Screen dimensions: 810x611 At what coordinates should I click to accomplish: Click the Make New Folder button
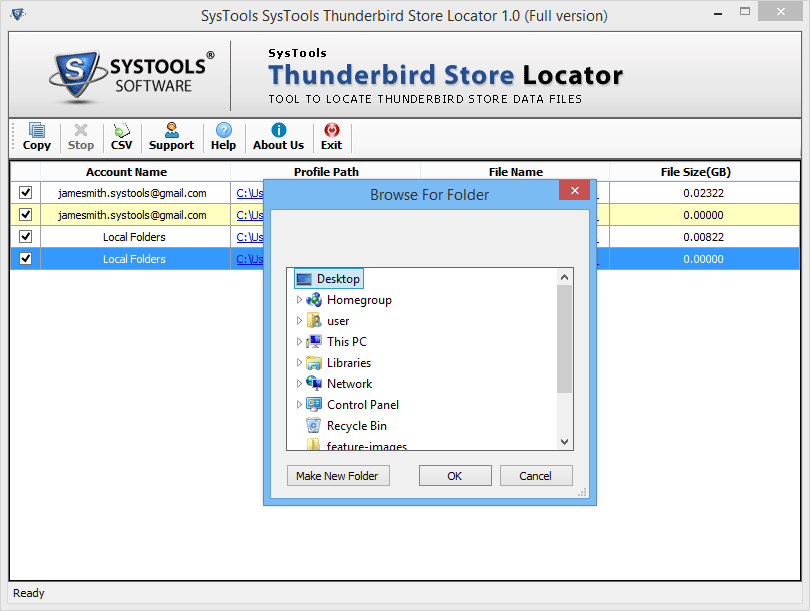(338, 476)
